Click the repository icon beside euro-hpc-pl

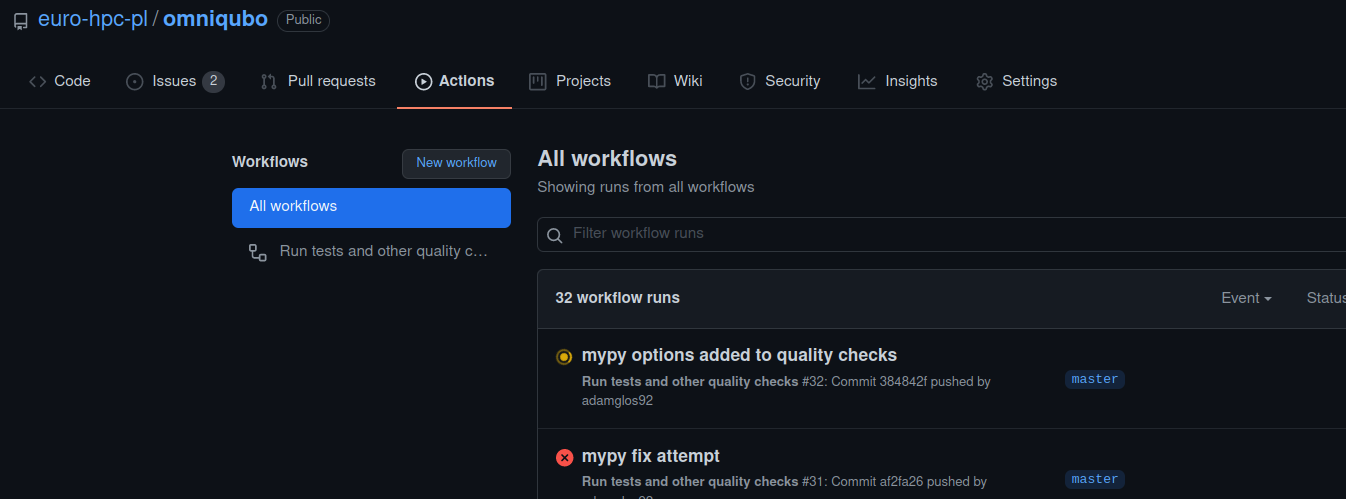(21, 20)
